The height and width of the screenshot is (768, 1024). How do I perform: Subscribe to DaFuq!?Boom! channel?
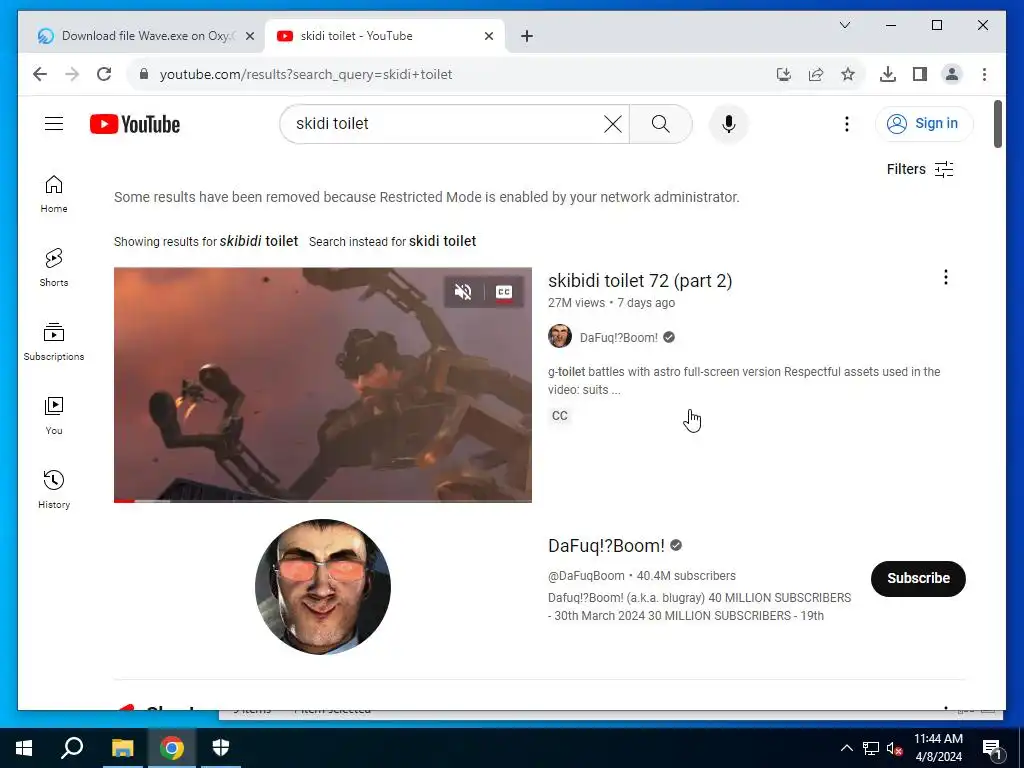(x=918, y=579)
